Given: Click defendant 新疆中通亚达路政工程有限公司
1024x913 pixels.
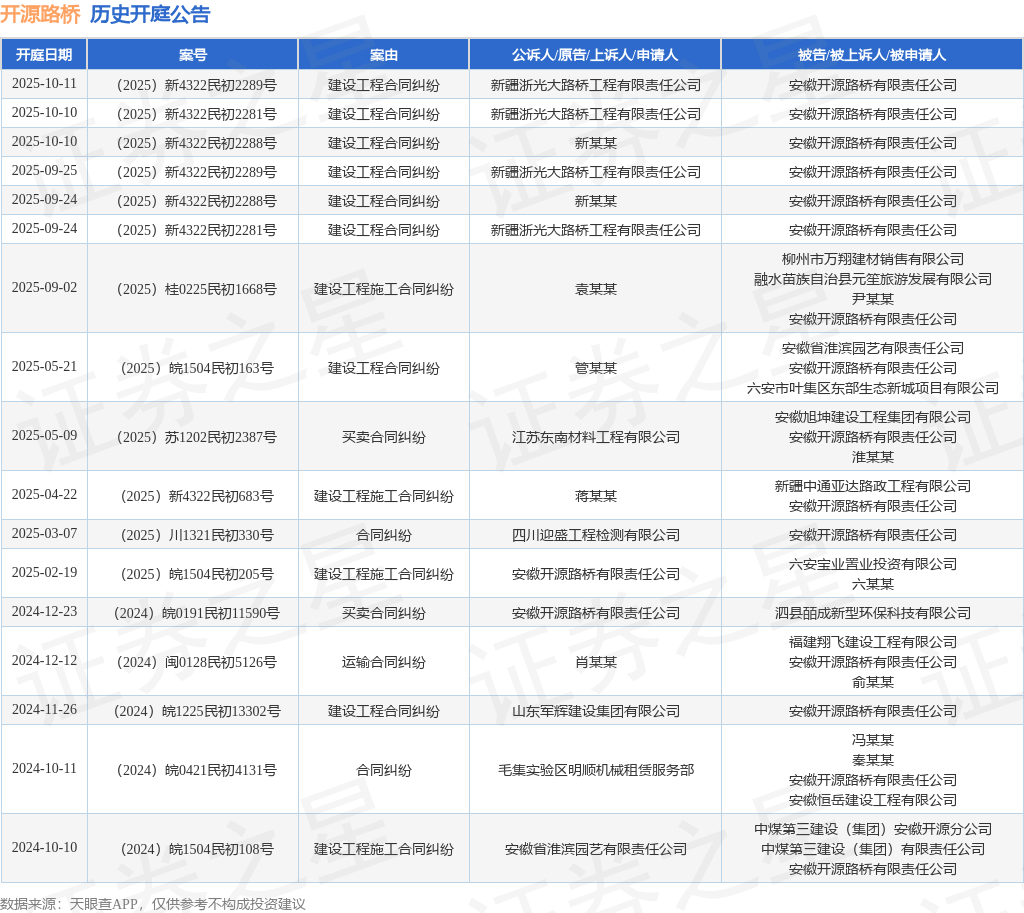Looking at the screenshot, I should click(872, 486).
